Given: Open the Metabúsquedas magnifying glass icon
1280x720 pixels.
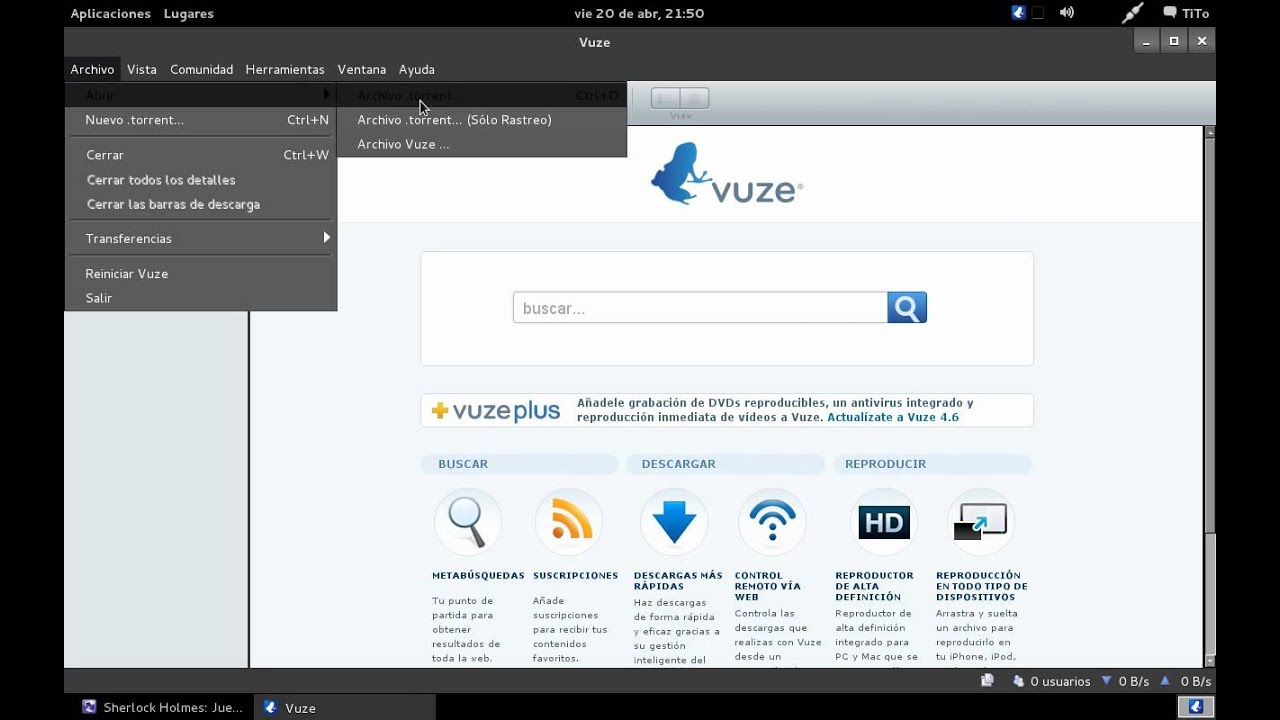Looking at the screenshot, I should 467,522.
